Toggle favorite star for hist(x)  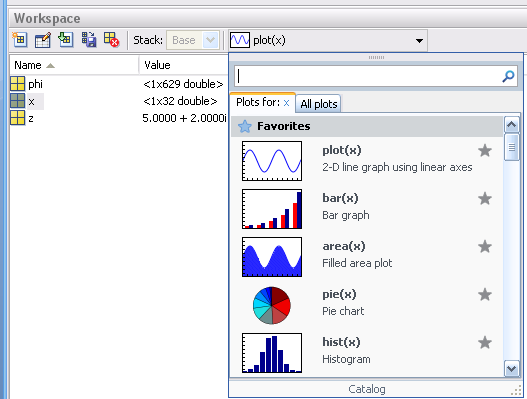(485, 343)
